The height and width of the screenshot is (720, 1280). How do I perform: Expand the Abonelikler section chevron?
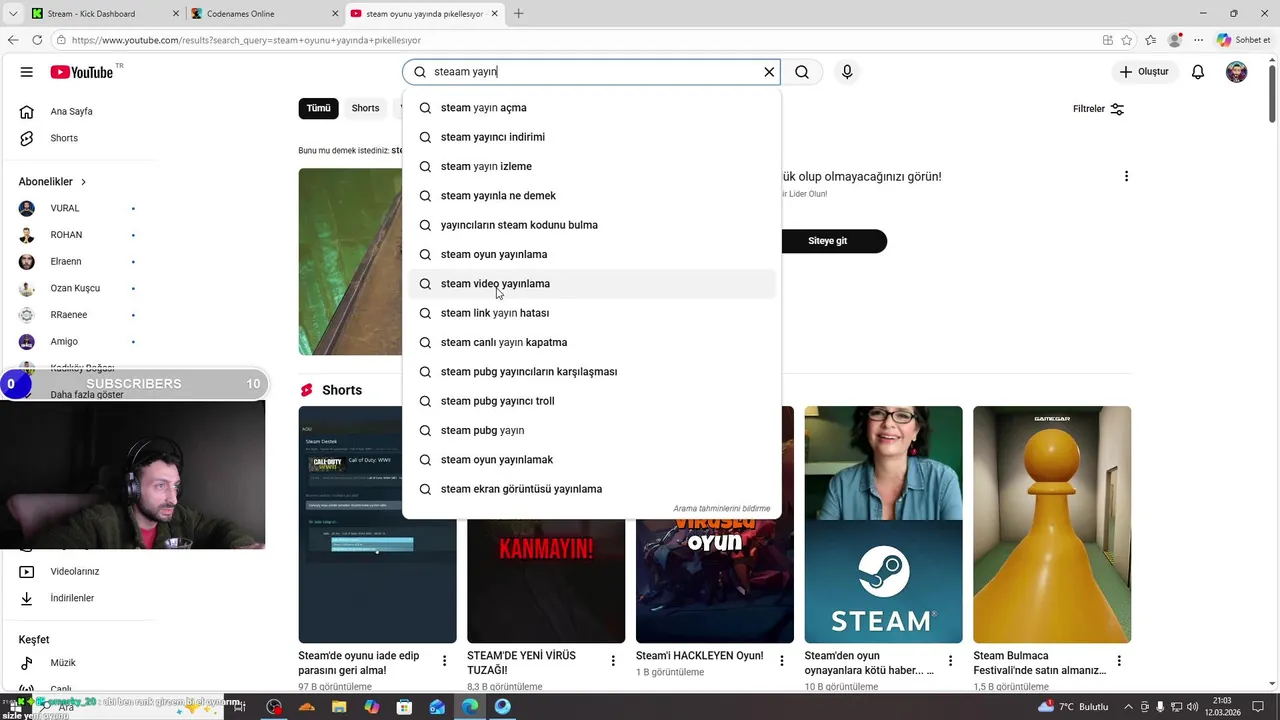83,182
